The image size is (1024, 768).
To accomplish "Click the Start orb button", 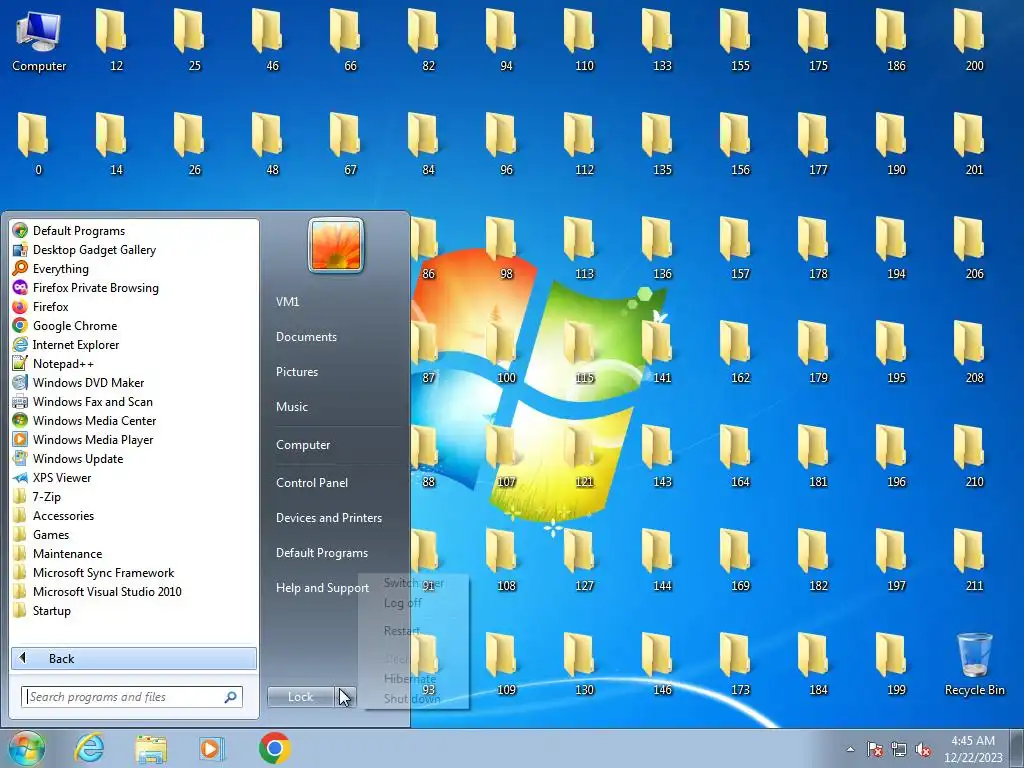I will [x=26, y=748].
